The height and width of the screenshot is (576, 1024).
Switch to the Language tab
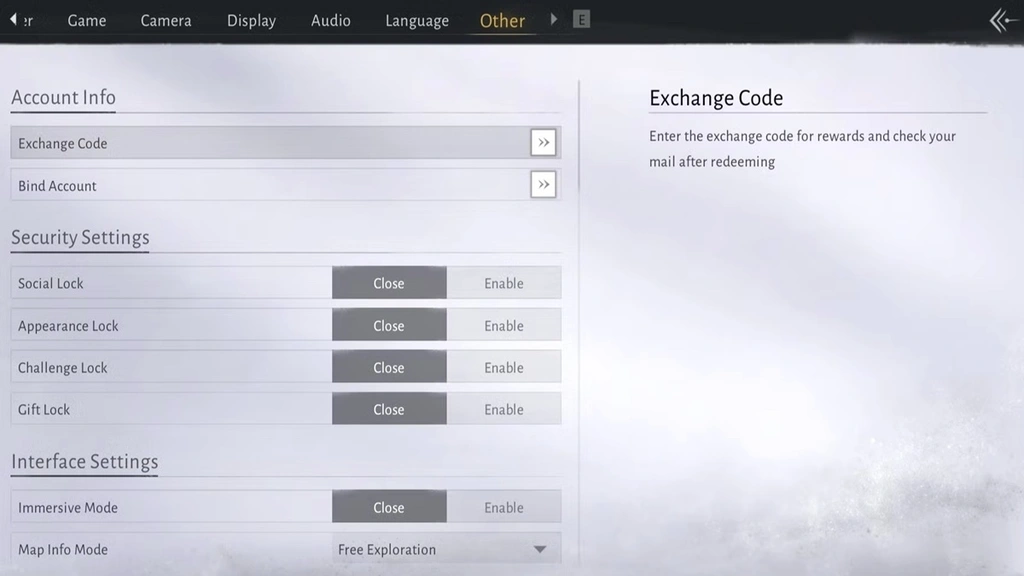coord(416,20)
